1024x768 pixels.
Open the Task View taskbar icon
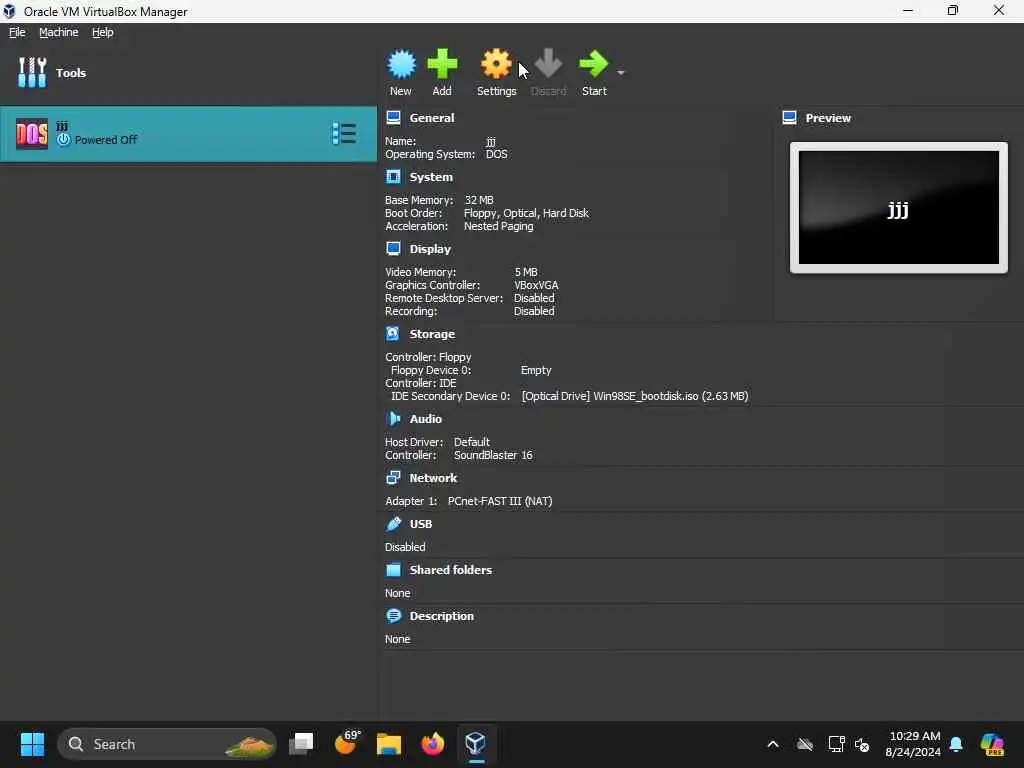tap(301, 744)
